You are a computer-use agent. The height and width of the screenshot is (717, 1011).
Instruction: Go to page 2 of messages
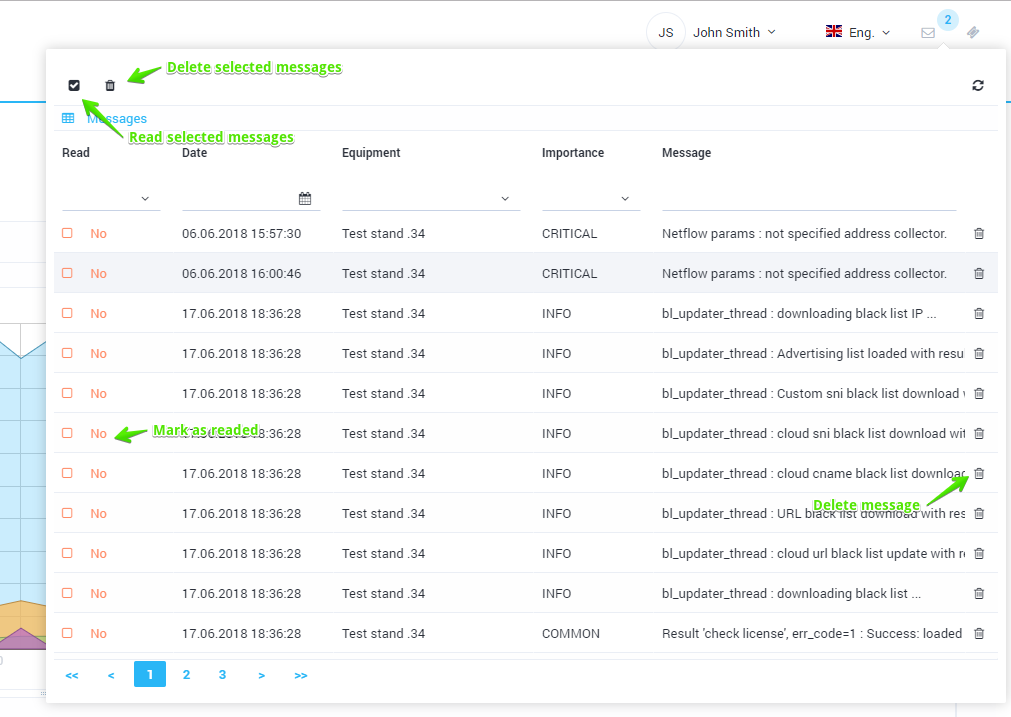[186, 675]
